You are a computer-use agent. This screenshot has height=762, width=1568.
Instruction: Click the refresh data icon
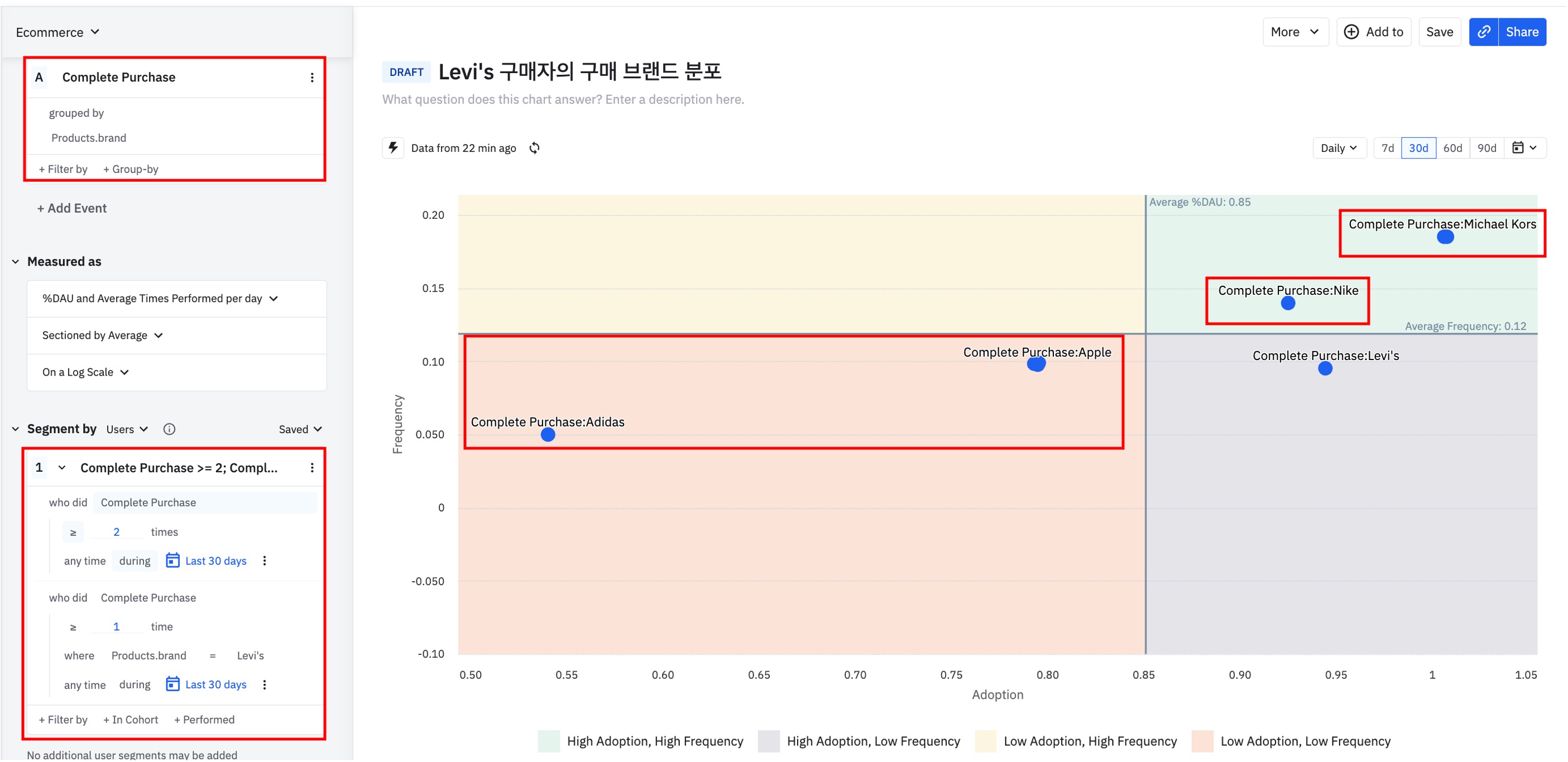tap(534, 148)
